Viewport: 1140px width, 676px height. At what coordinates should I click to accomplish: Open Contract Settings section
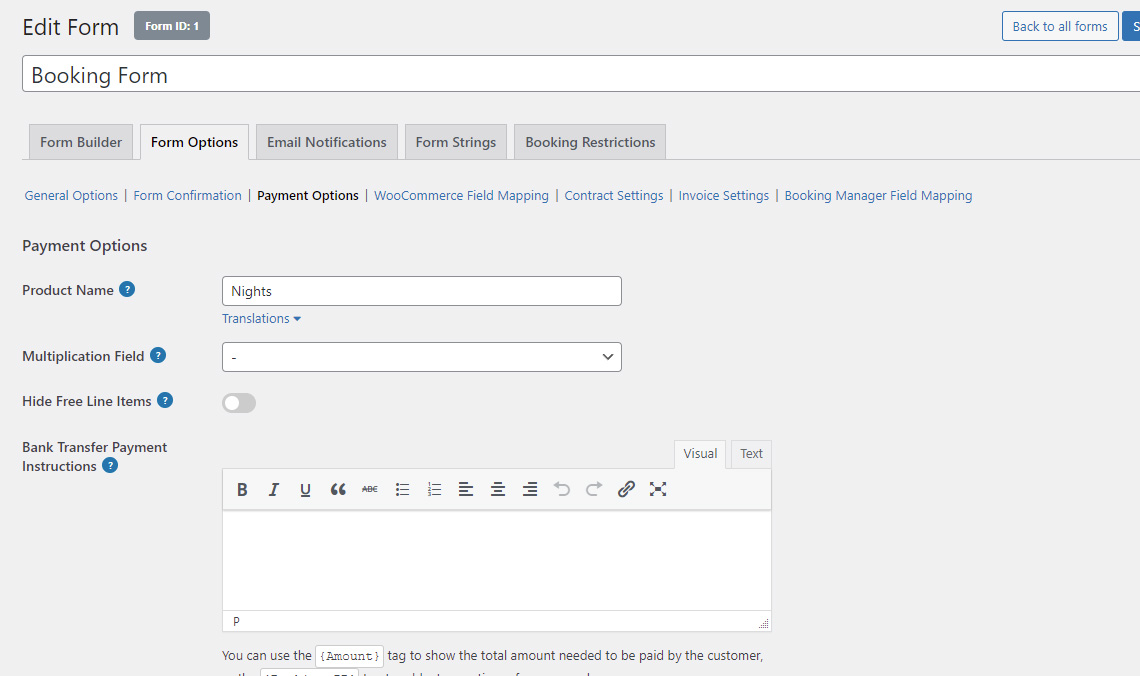[x=614, y=196]
